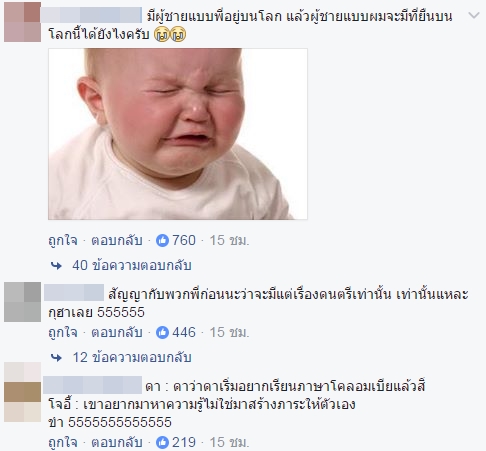Viewport: 486px width, 451px height.
Task: Open the crying baby photo attachment
Action: pos(178,134)
